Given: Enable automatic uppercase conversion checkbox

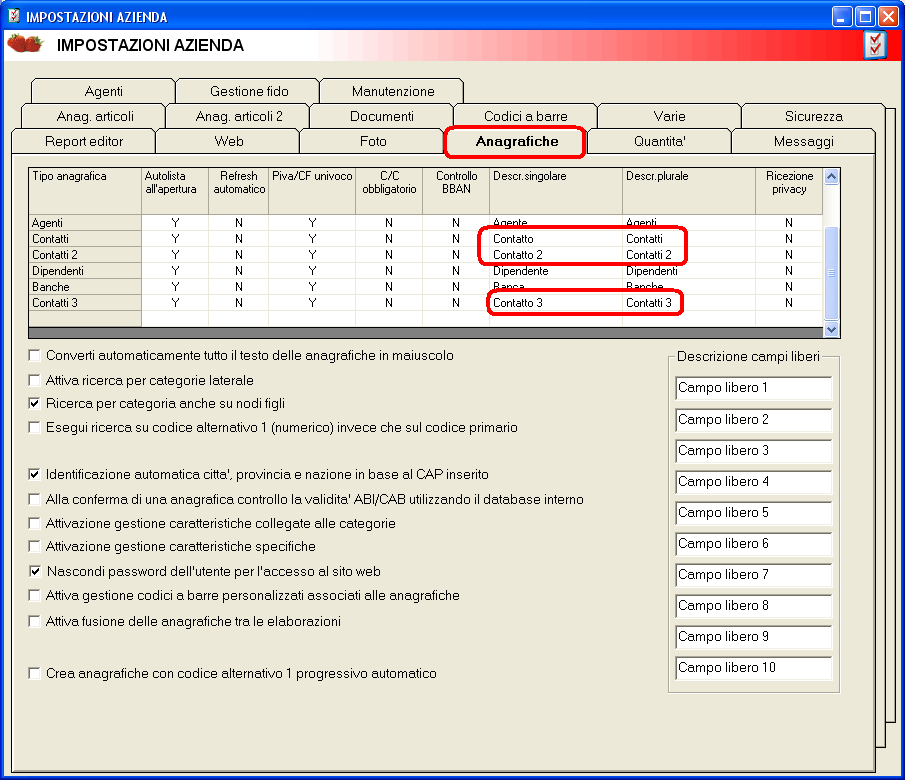Looking at the screenshot, I should [35, 355].
